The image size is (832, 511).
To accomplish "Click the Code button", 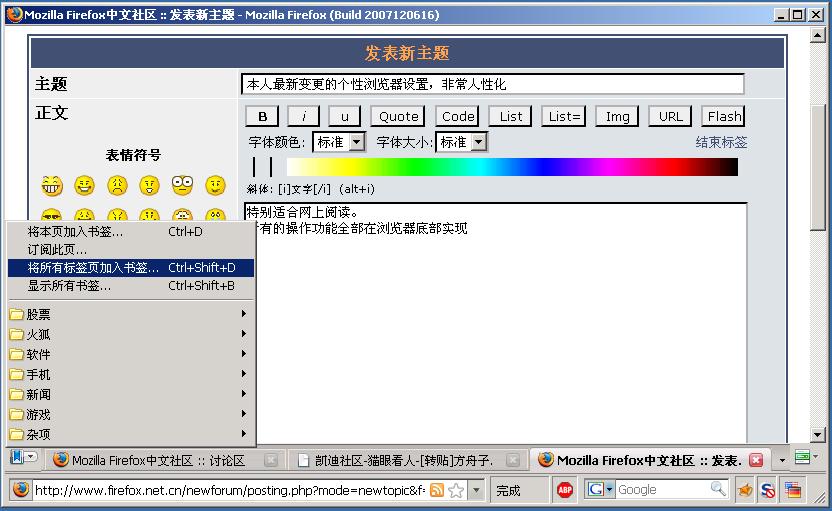I will [x=457, y=116].
